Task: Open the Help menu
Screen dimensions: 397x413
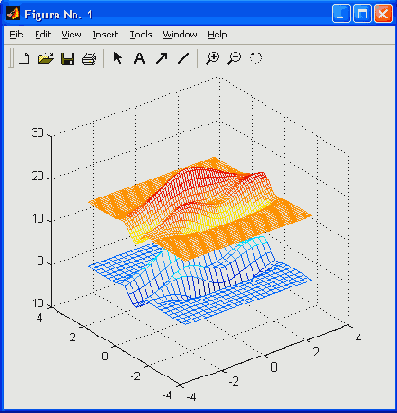Action: [217, 34]
